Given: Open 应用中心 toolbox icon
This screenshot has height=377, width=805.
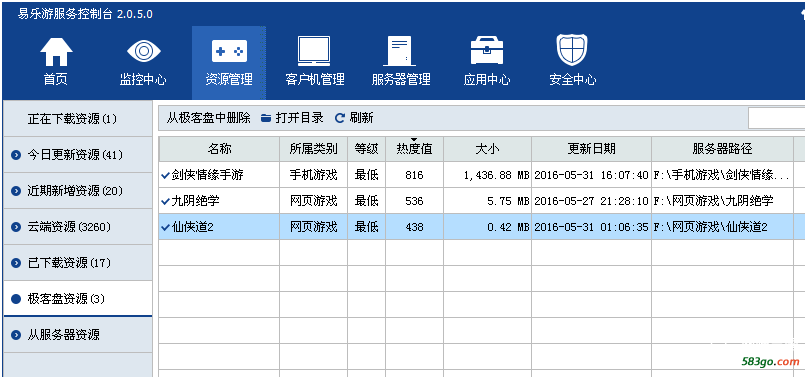Looking at the screenshot, I should pyautogui.click(x=487, y=50).
